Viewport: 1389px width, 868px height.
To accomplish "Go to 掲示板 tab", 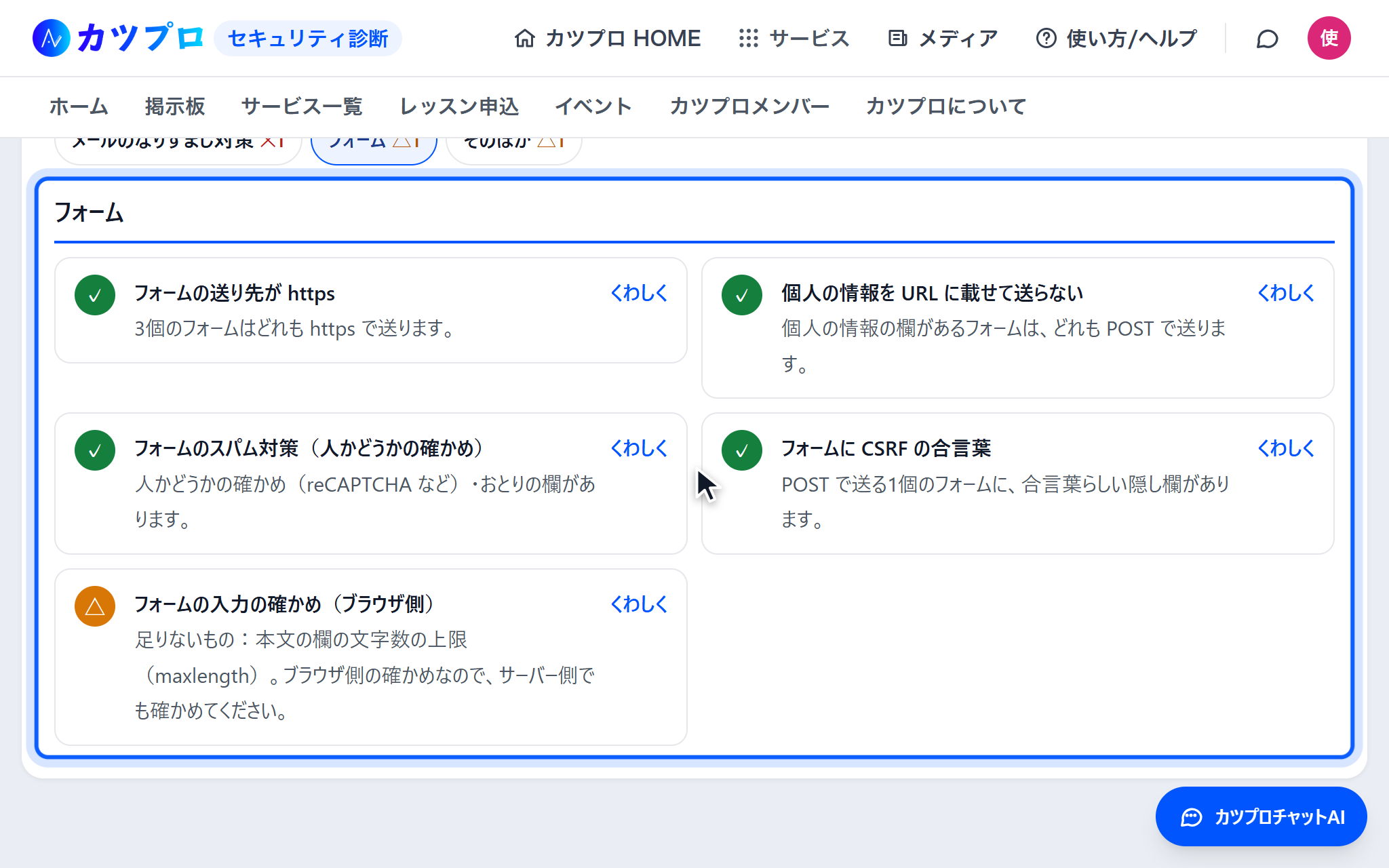I will click(175, 106).
